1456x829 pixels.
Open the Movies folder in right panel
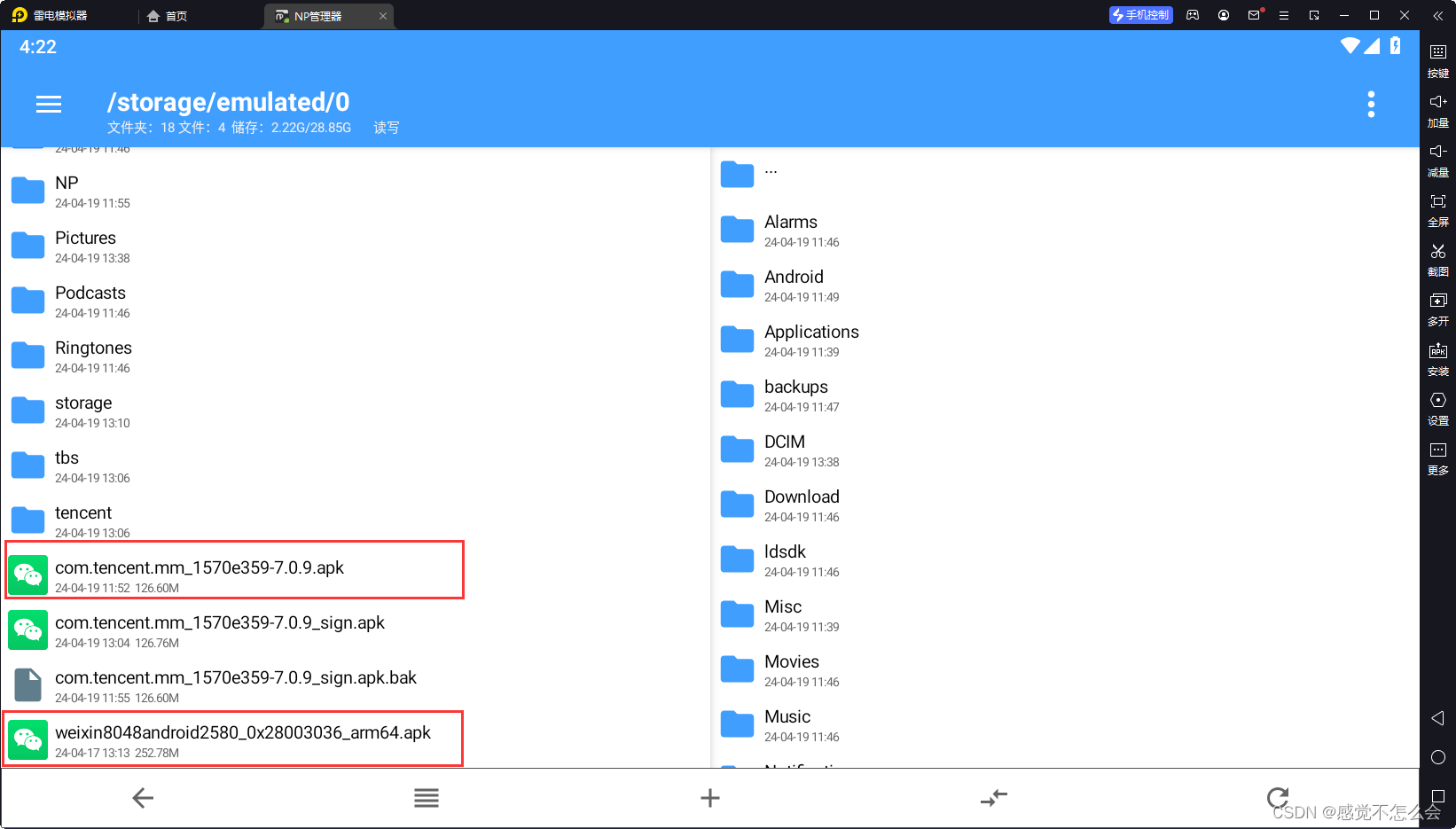[1065, 670]
